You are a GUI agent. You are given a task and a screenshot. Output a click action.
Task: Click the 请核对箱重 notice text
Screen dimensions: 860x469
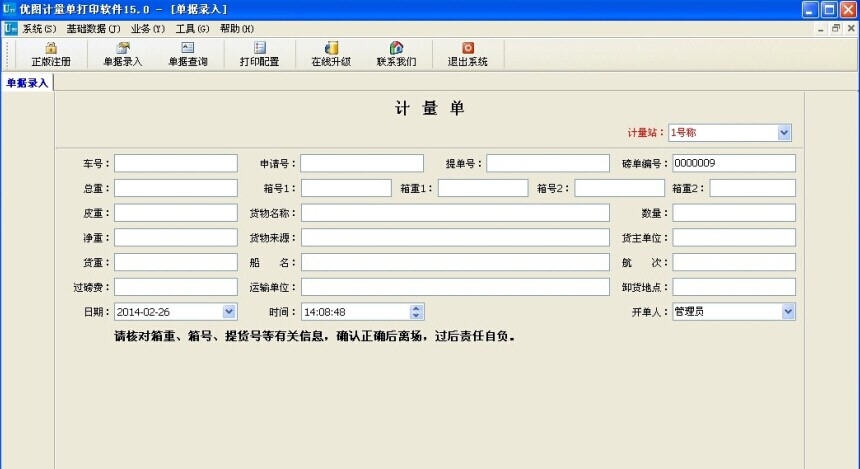pyautogui.click(x=315, y=336)
